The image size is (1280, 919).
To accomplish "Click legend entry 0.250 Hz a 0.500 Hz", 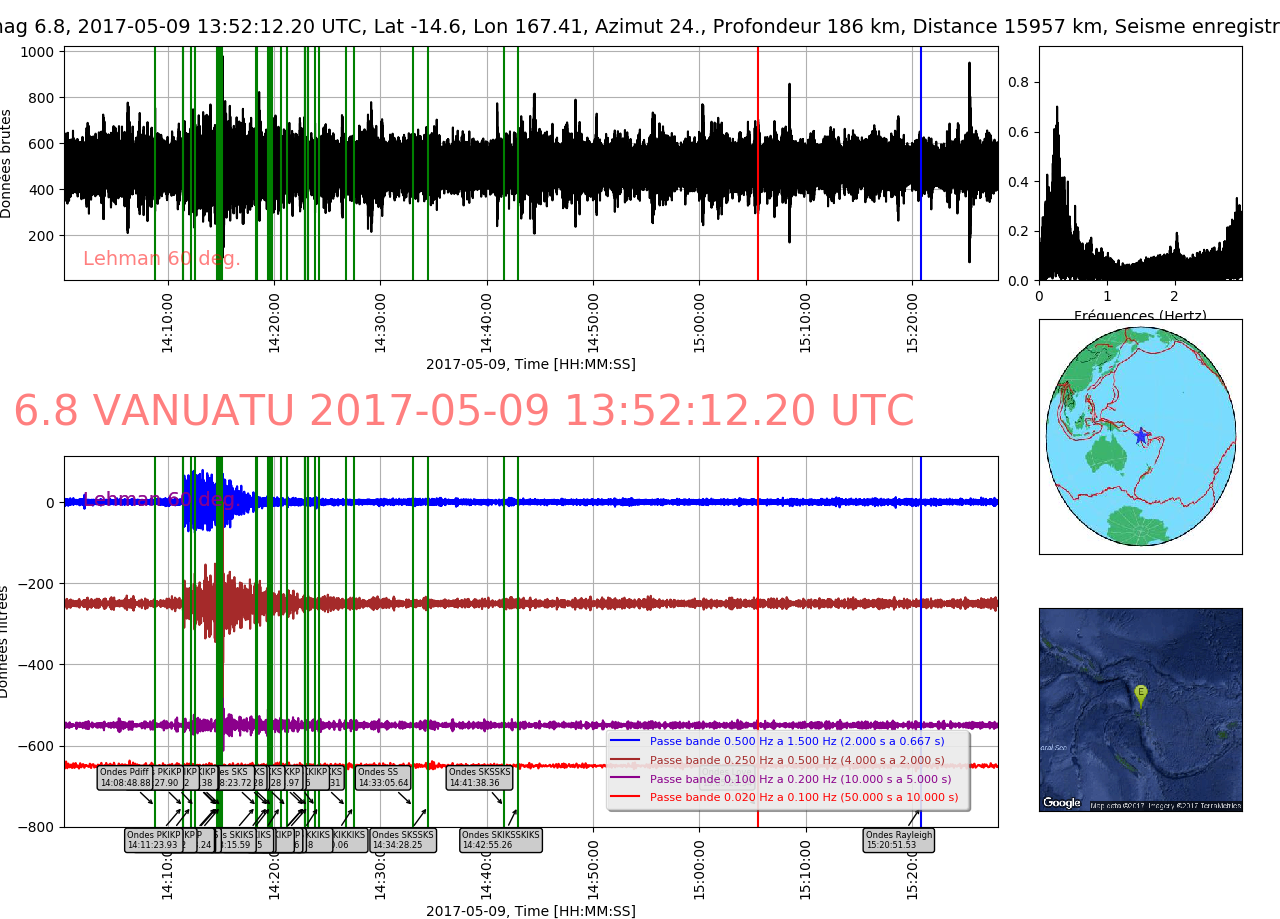I will click(x=796, y=760).
